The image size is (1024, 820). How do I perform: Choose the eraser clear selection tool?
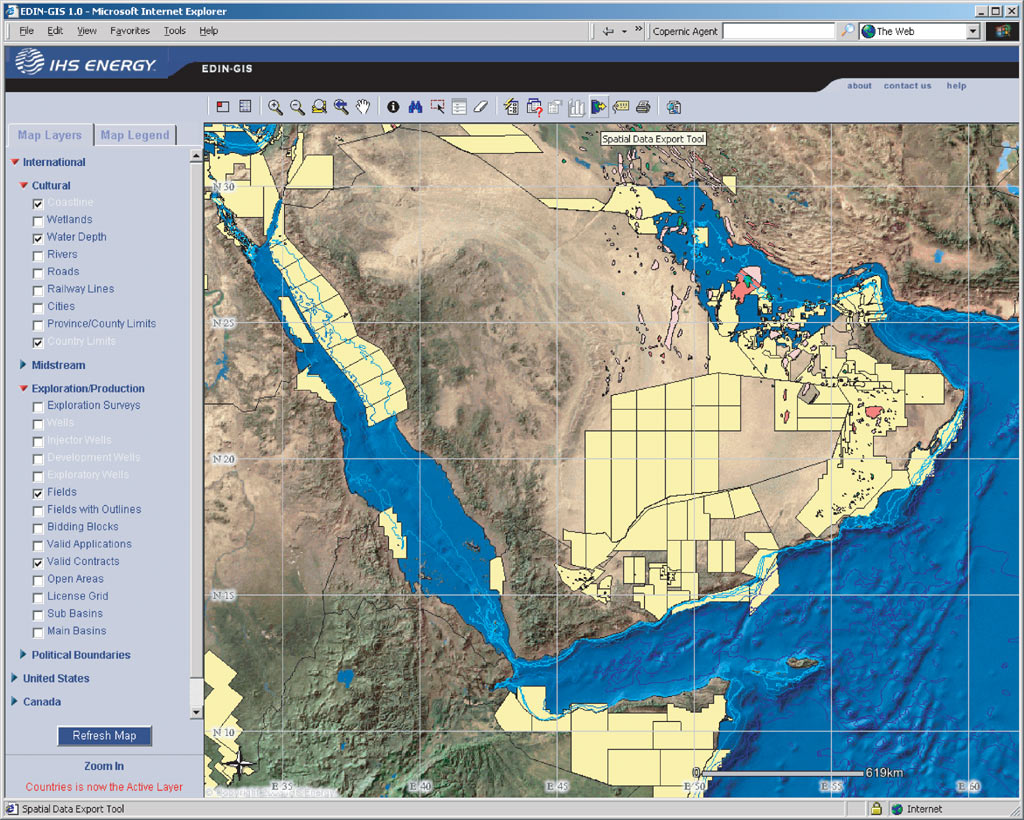tap(481, 107)
